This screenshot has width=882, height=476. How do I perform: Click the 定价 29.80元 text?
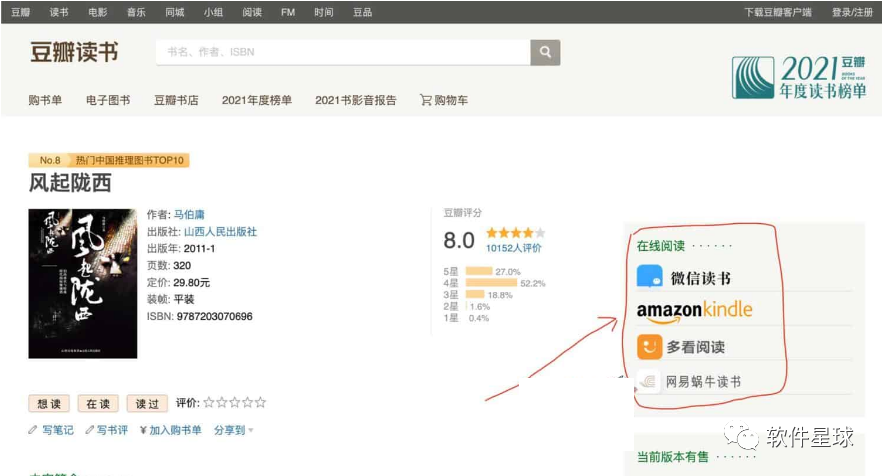[x=178, y=282]
